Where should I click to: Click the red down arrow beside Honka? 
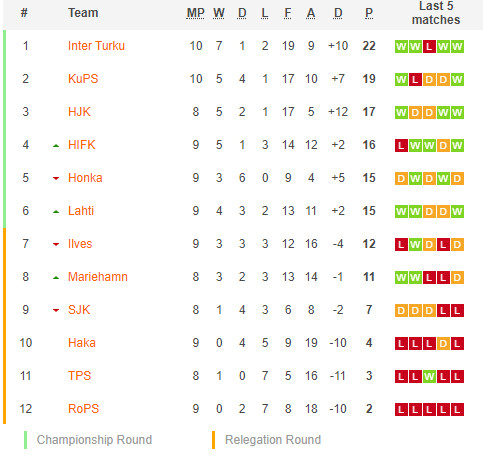pos(56,179)
